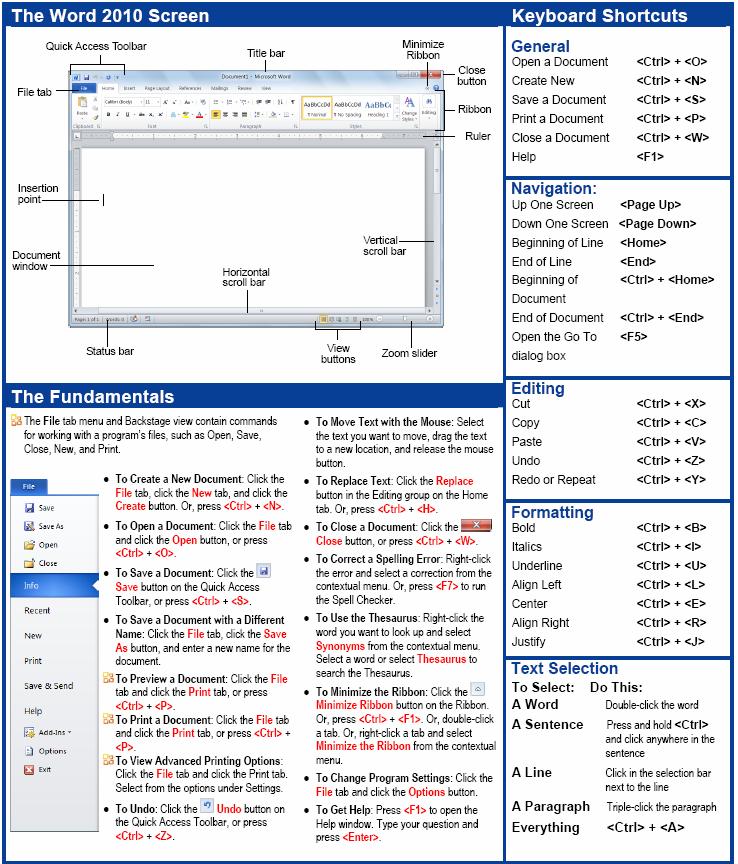Click the Change Styles icon
738x864 pixels.
tap(410, 108)
